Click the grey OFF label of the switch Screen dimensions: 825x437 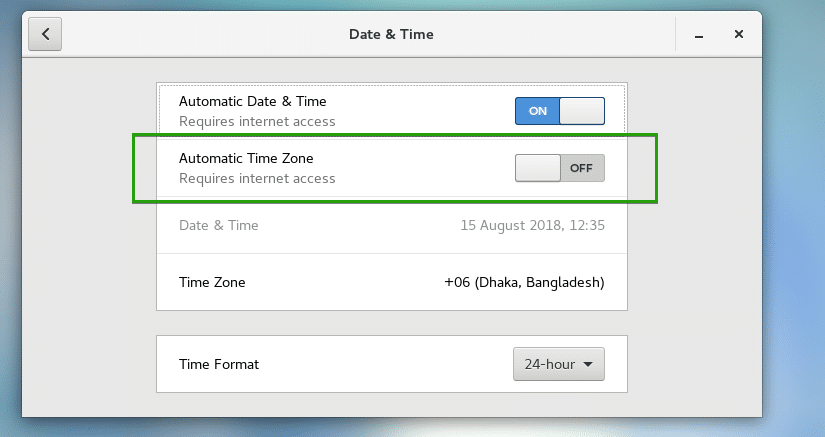coord(581,168)
